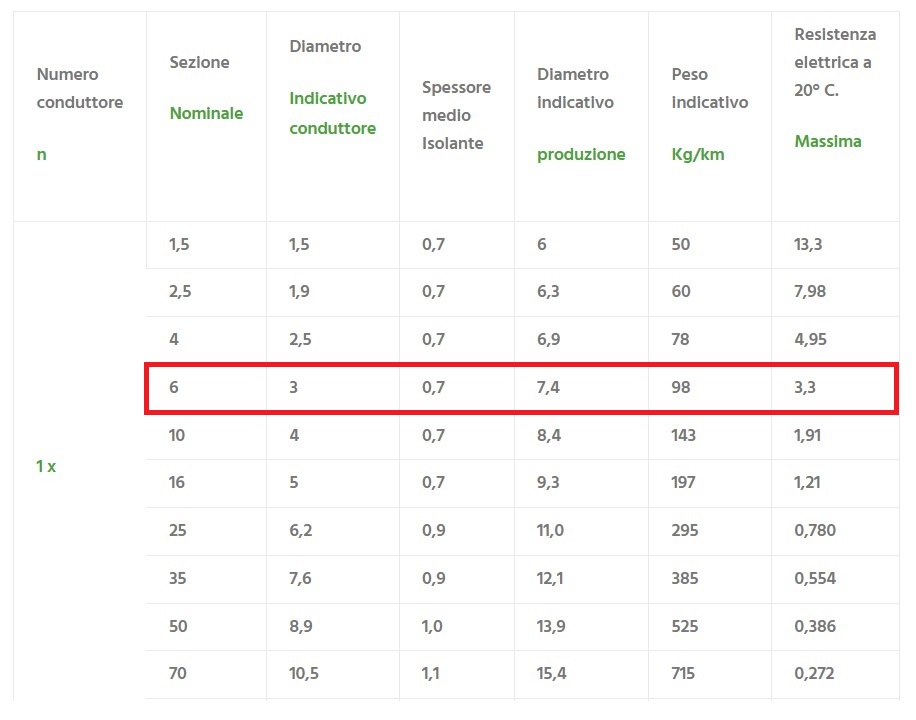Click the section value 25 cell

[178, 530]
